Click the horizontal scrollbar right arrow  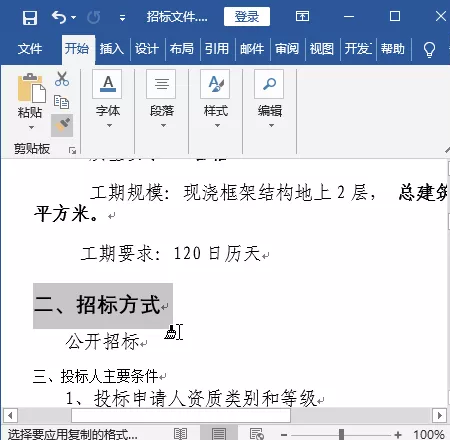click(x=439, y=415)
